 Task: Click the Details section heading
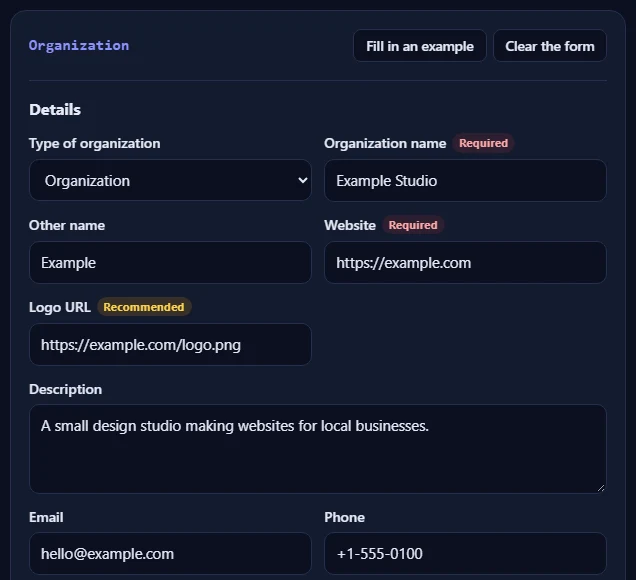(55, 110)
